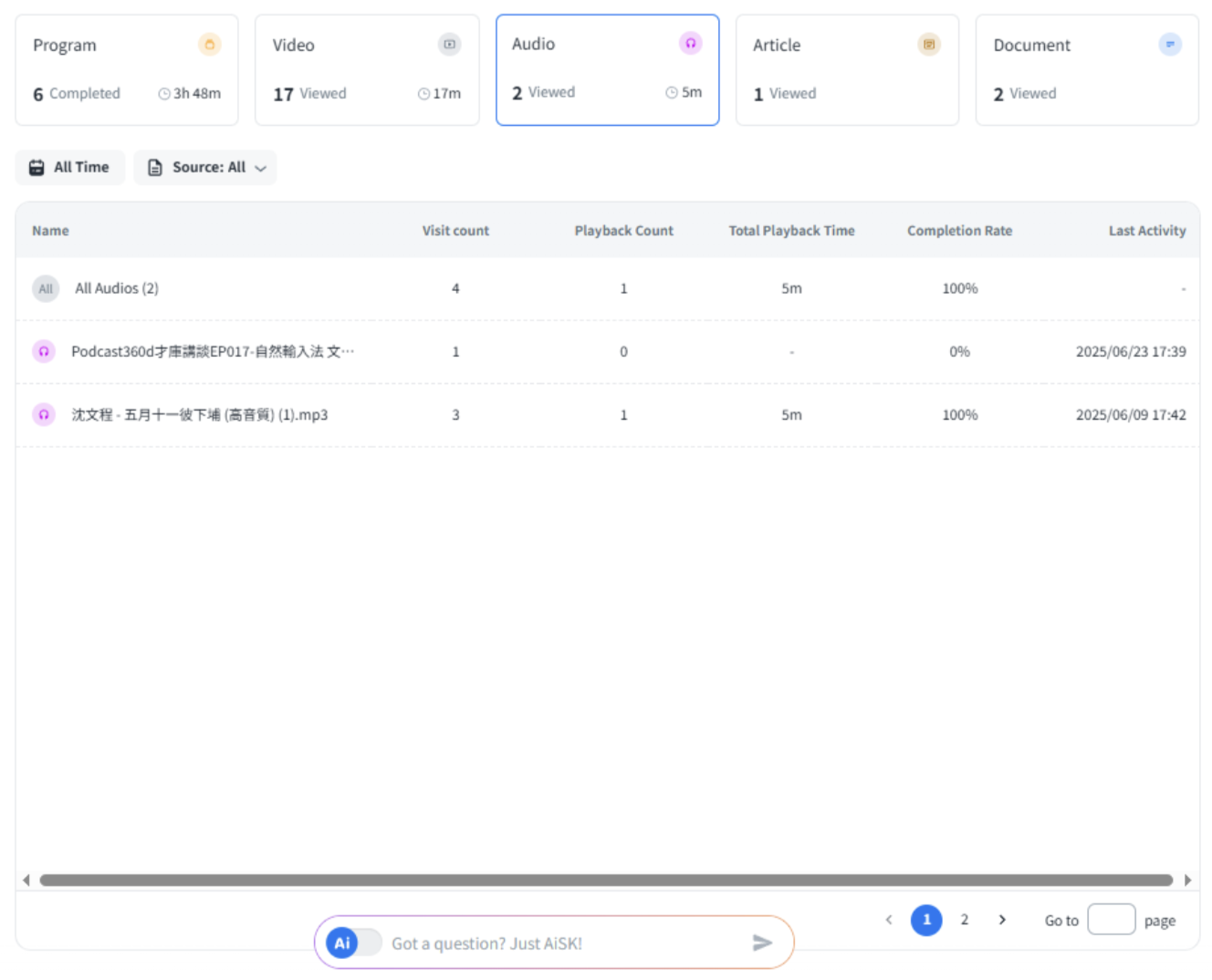
Task: Switch to the Video tab card
Action: tap(366, 70)
